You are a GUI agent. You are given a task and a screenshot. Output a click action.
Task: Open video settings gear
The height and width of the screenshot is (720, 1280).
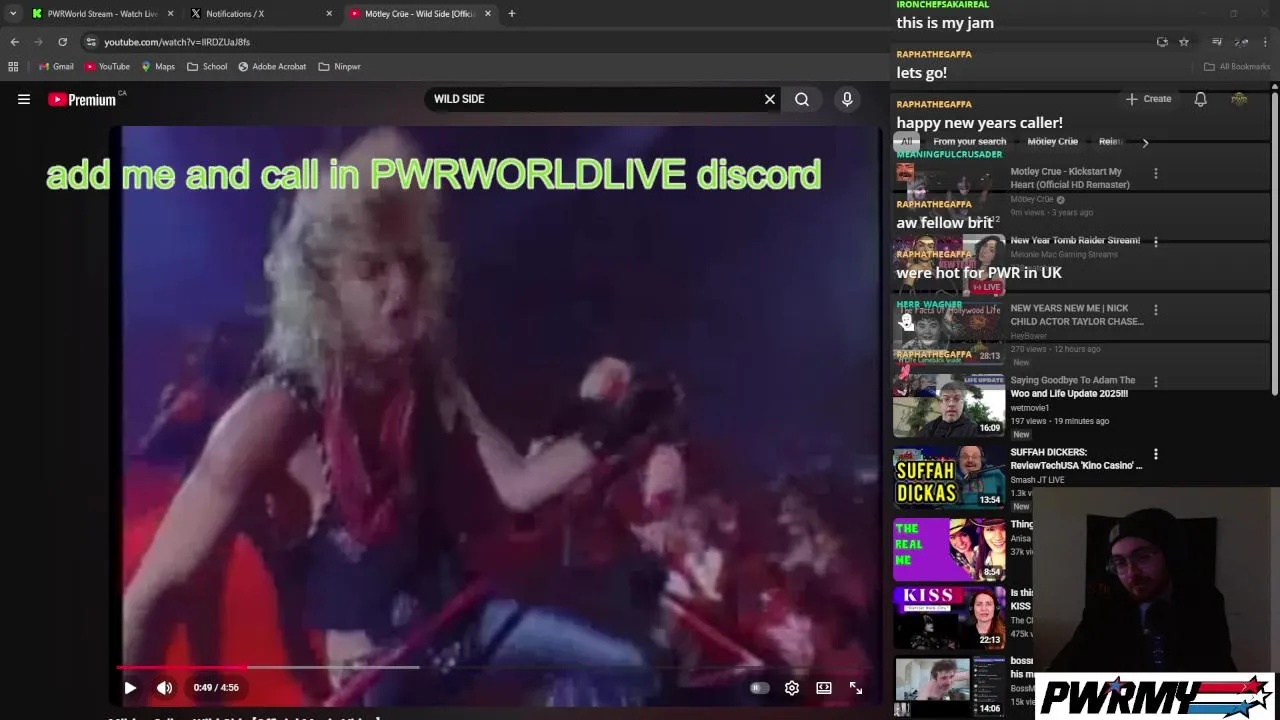[x=792, y=688]
